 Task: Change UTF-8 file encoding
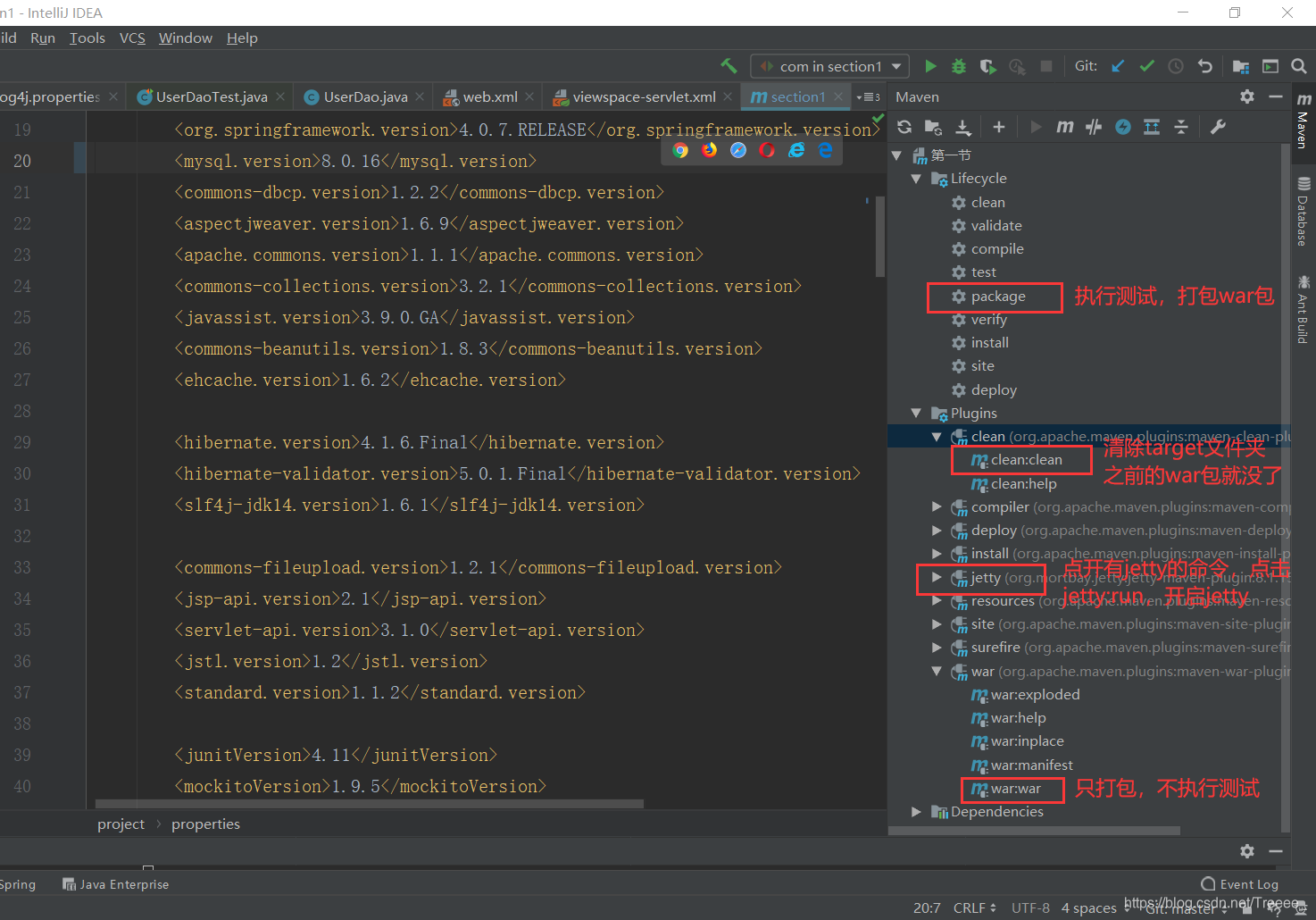(1030, 907)
